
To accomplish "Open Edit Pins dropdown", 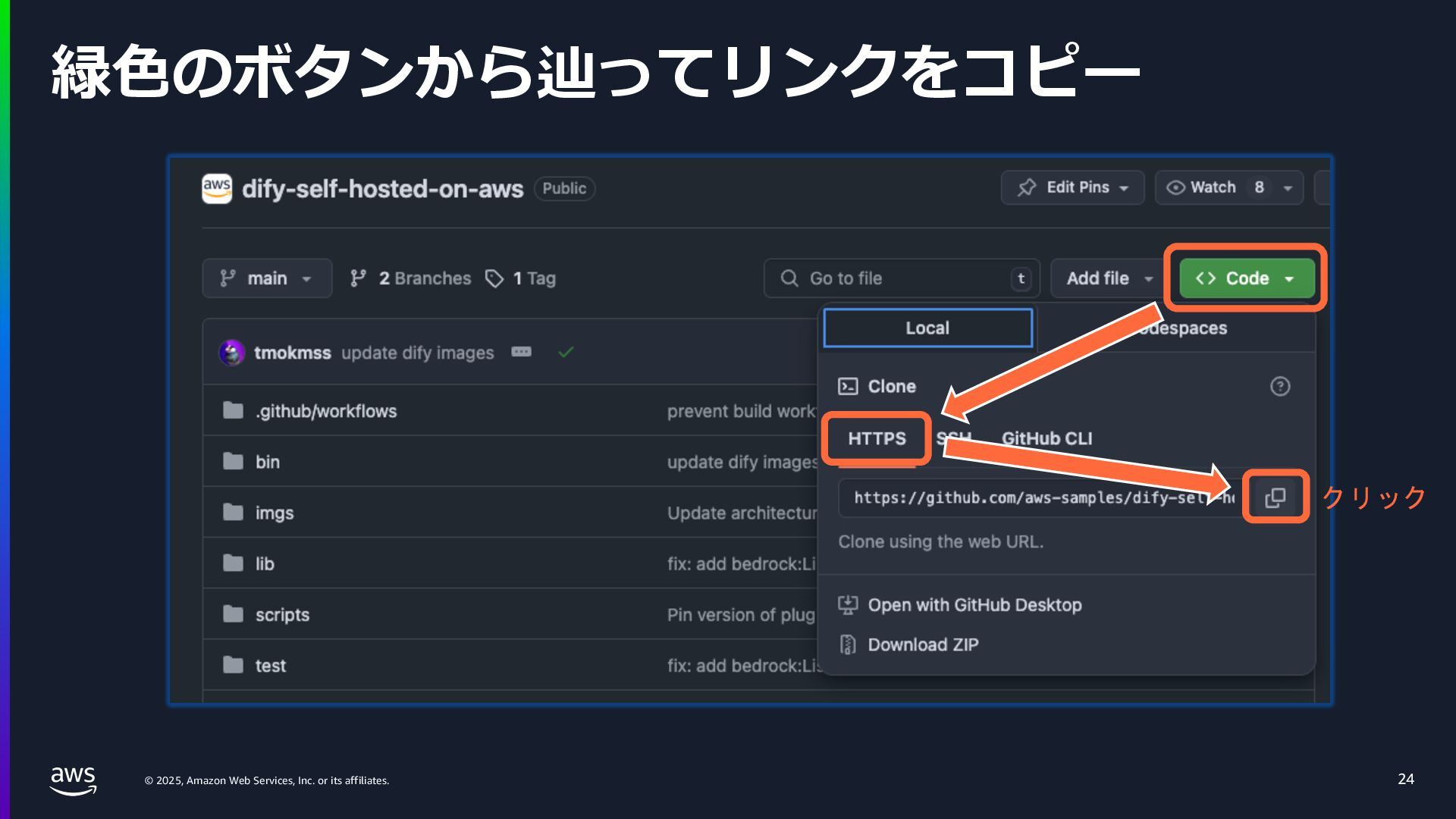I will coord(1072,187).
